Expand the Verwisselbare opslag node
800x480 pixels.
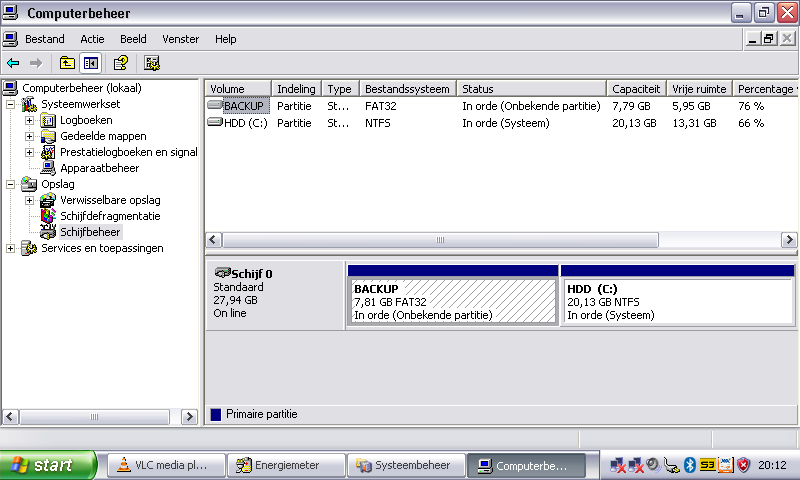pos(30,200)
